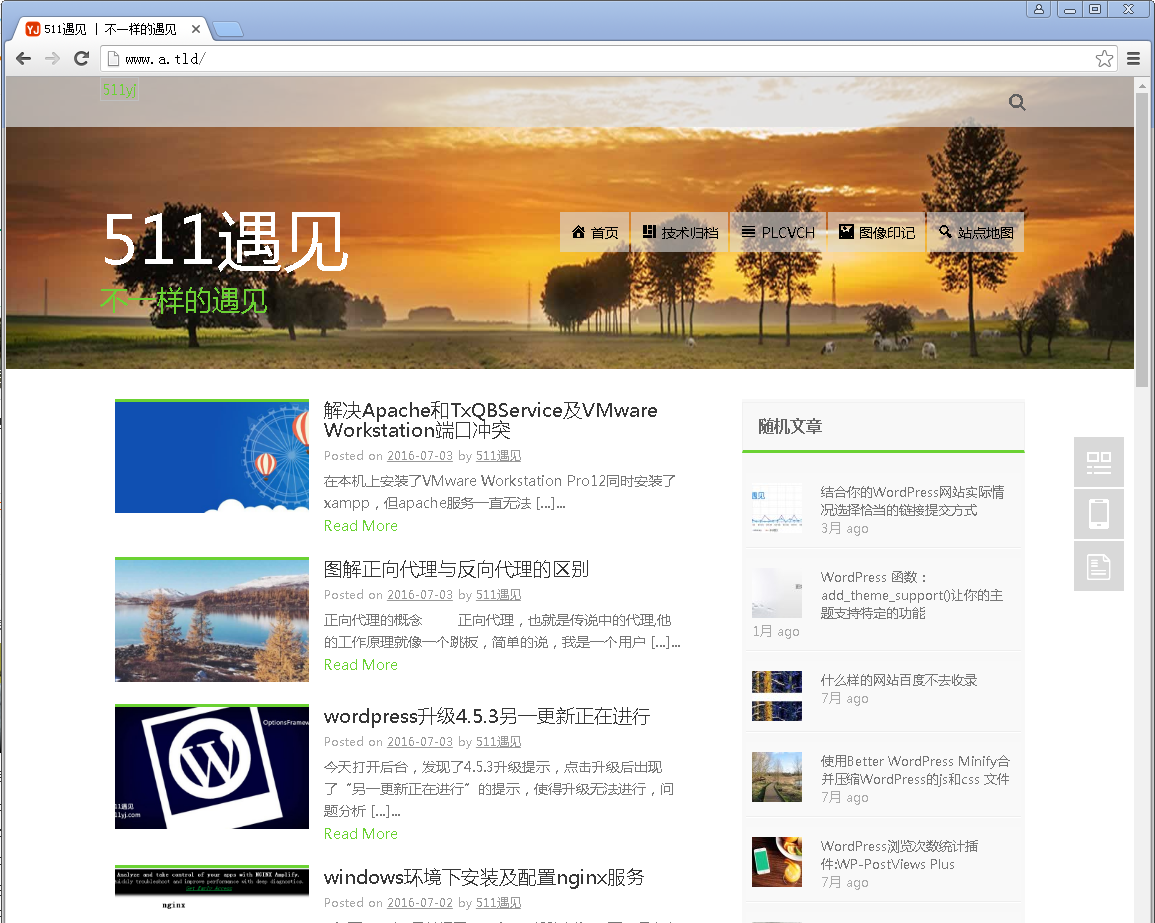Click the vertical page scrollbar thumb
1155x923 pixels.
[1142, 239]
